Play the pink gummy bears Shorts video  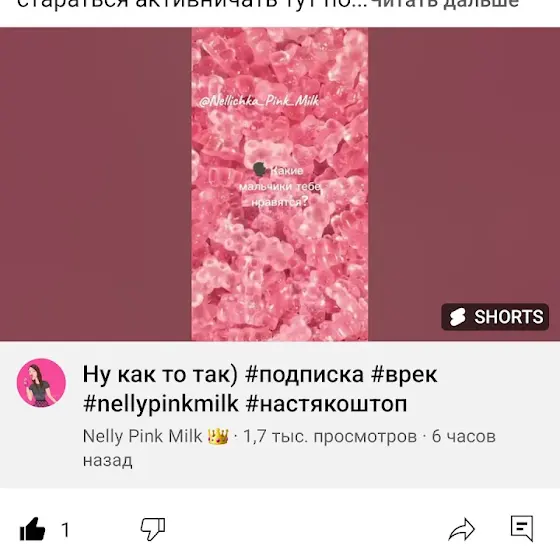280,184
